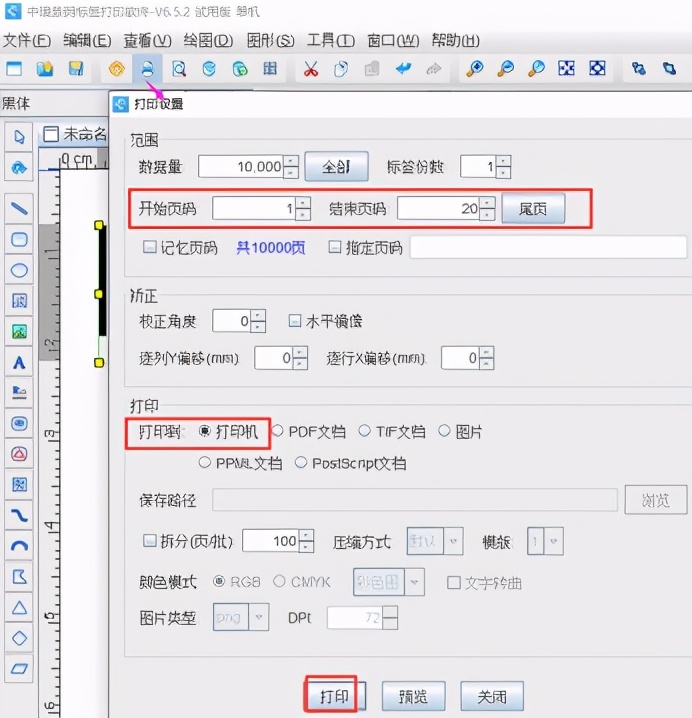Click the first four-arrow fit-view icon
The width and height of the screenshot is (692, 718).
click(567, 69)
